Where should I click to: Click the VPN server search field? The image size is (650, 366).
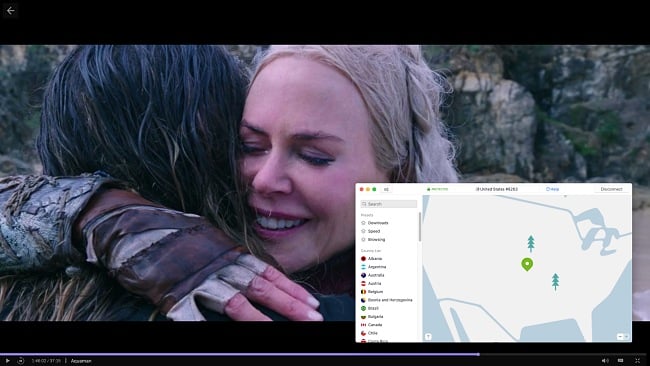point(389,204)
